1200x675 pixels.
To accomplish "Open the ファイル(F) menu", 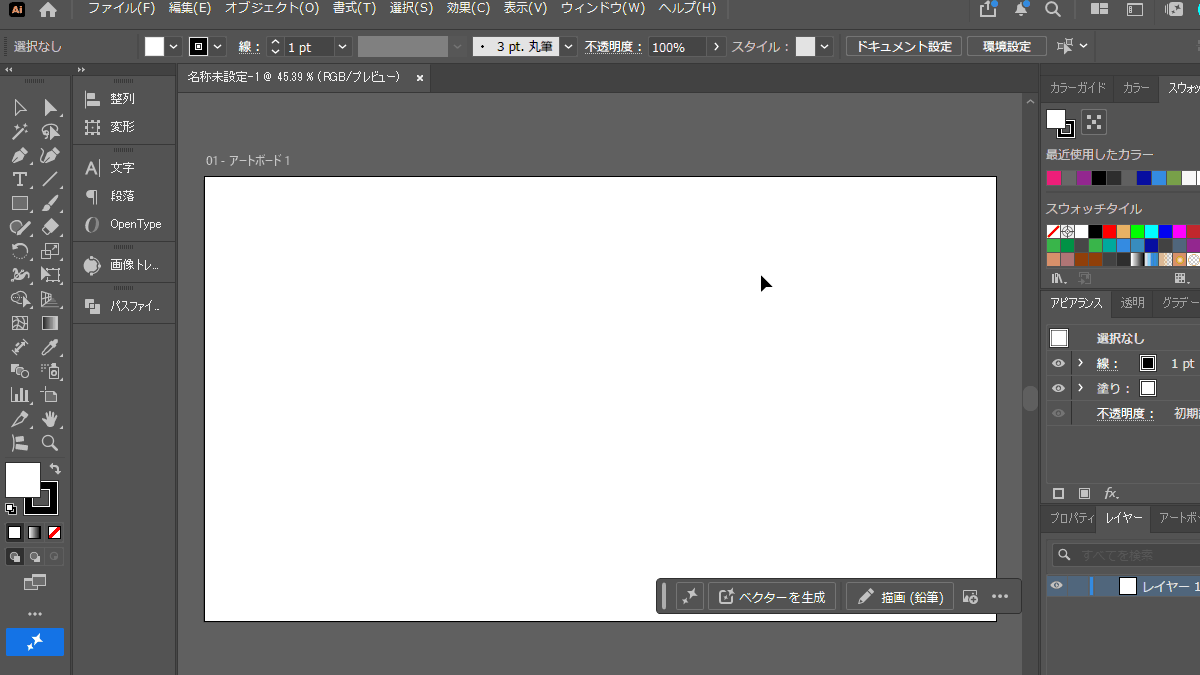I will click(121, 8).
